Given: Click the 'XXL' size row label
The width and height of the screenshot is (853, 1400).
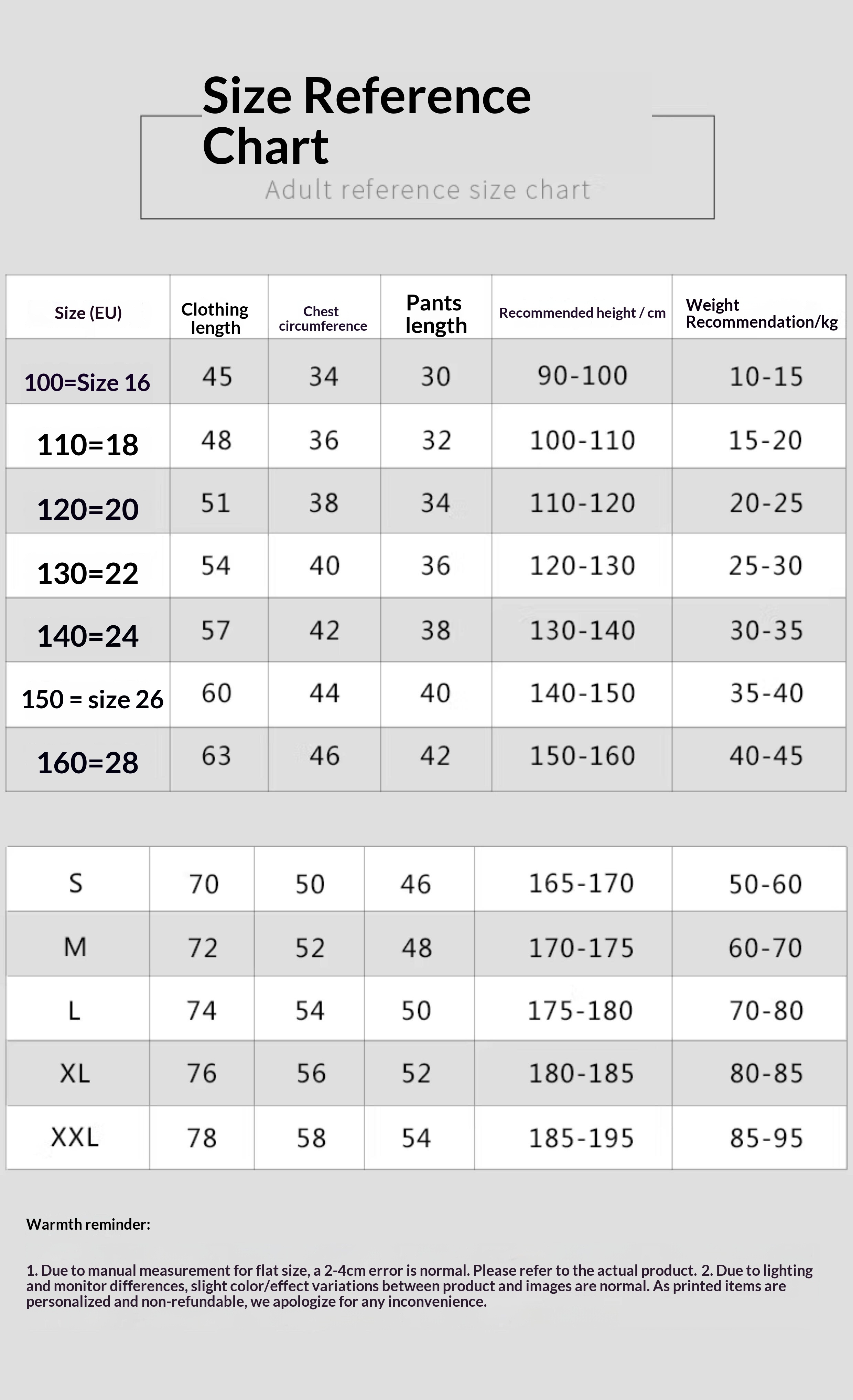Looking at the screenshot, I should tap(75, 1137).
